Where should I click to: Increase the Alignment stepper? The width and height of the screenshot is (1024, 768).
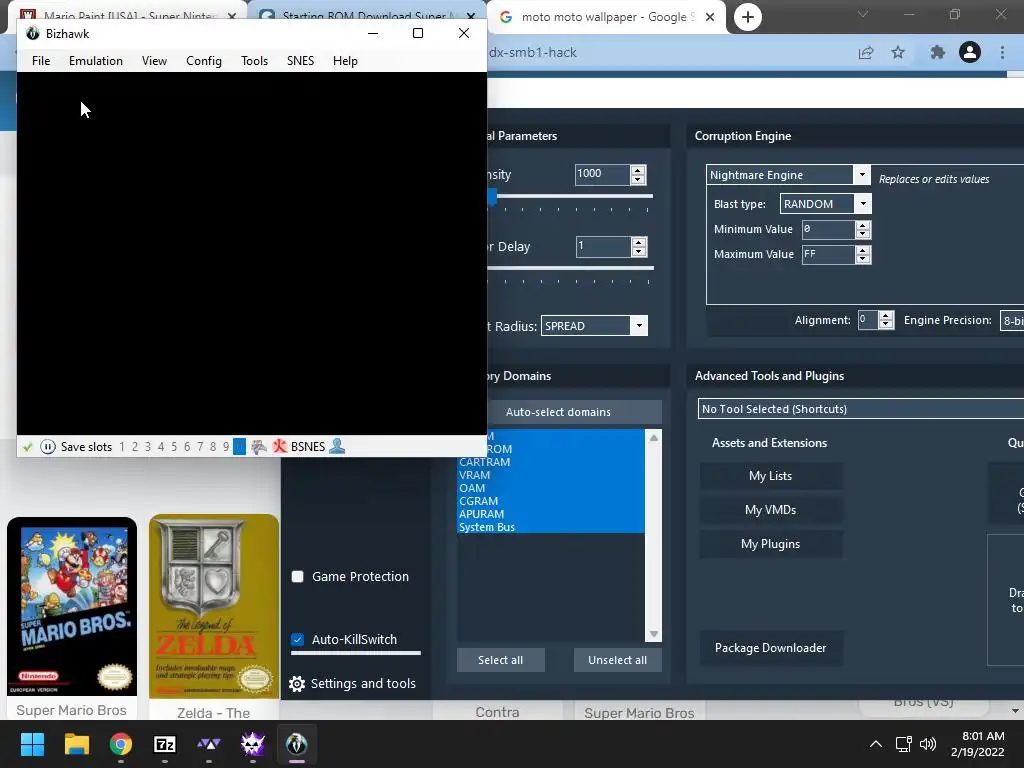tap(886, 315)
